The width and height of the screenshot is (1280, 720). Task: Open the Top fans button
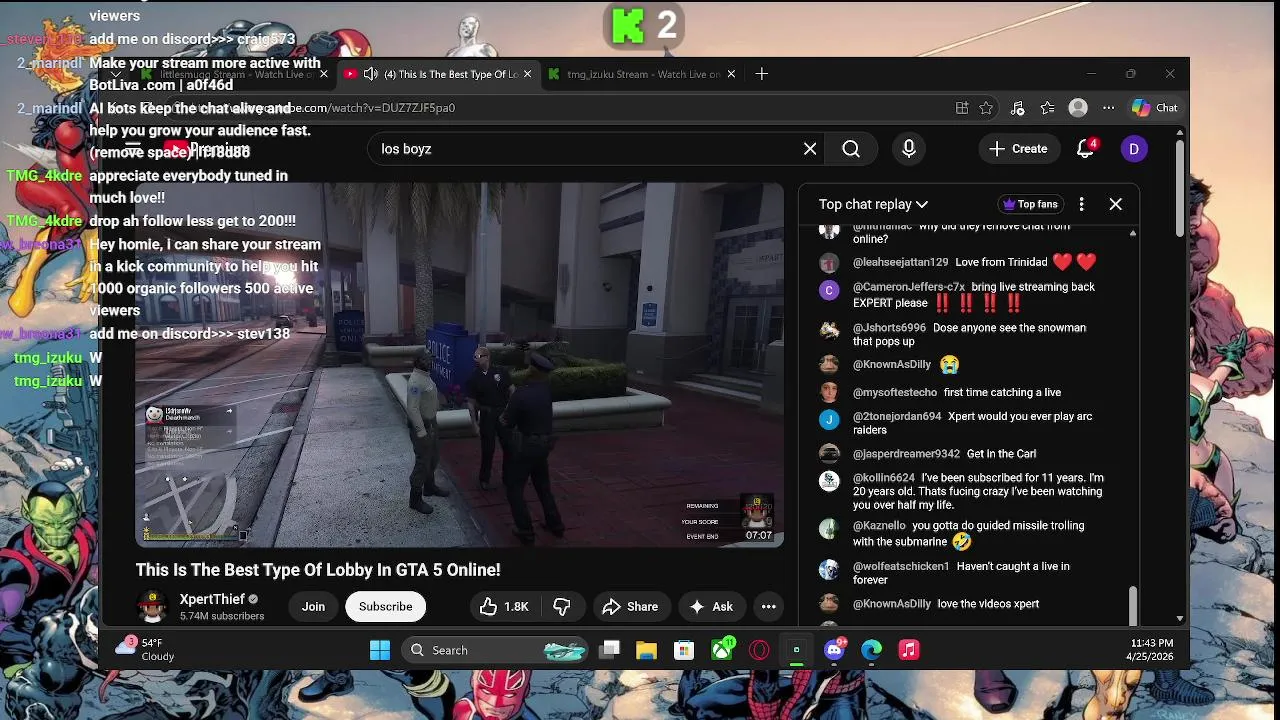(1030, 204)
